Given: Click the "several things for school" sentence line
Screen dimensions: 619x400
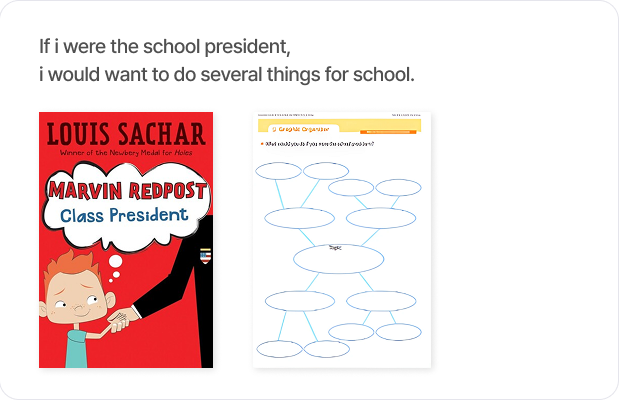Looking at the screenshot, I should 226,75.
